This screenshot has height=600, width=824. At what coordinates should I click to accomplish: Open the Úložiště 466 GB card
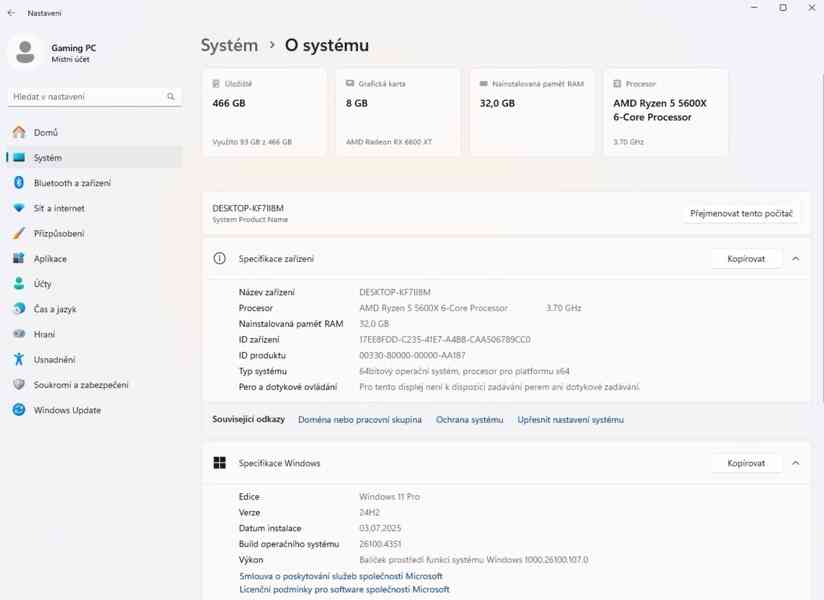(x=264, y=112)
